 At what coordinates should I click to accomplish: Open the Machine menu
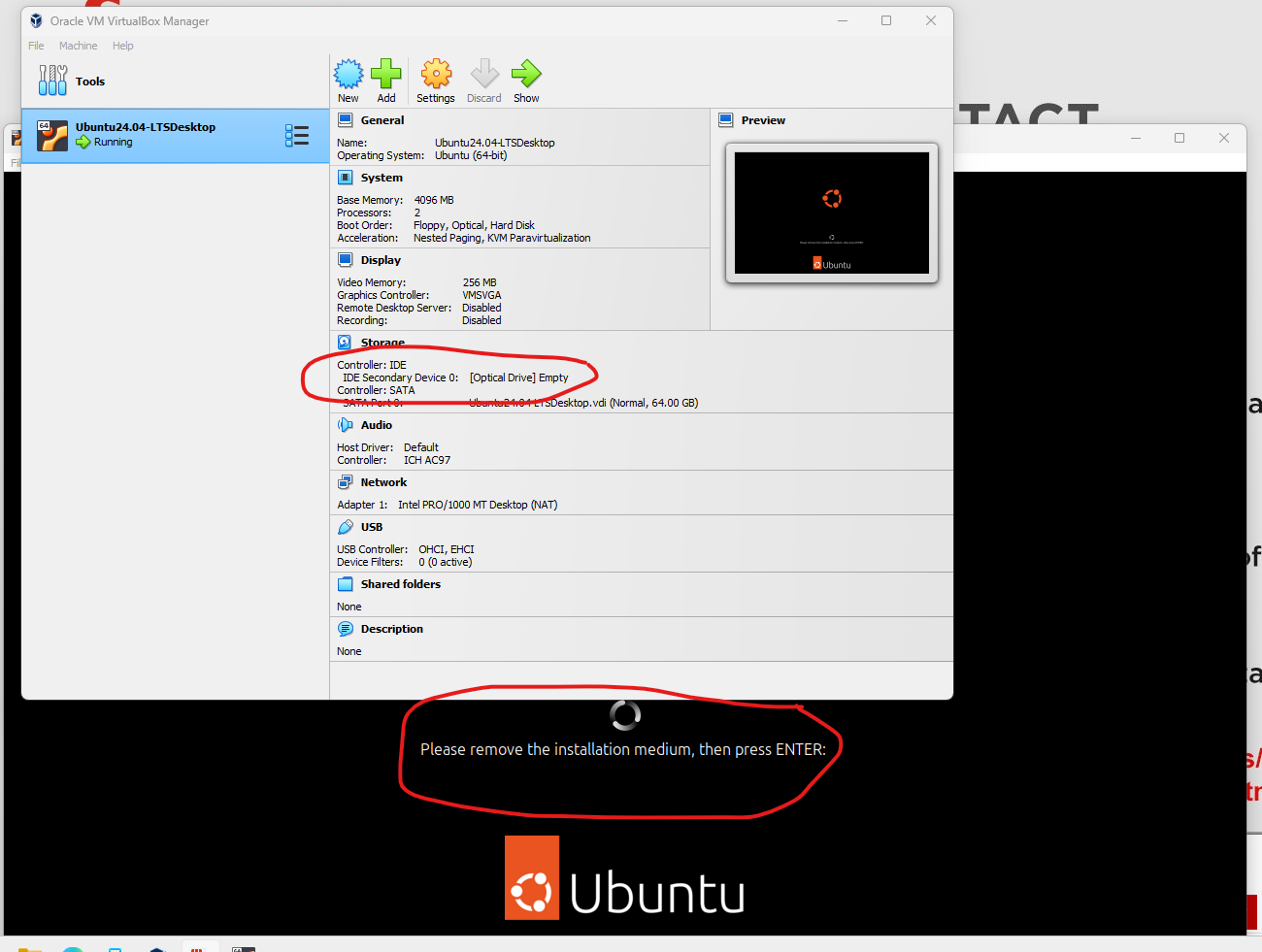click(78, 46)
